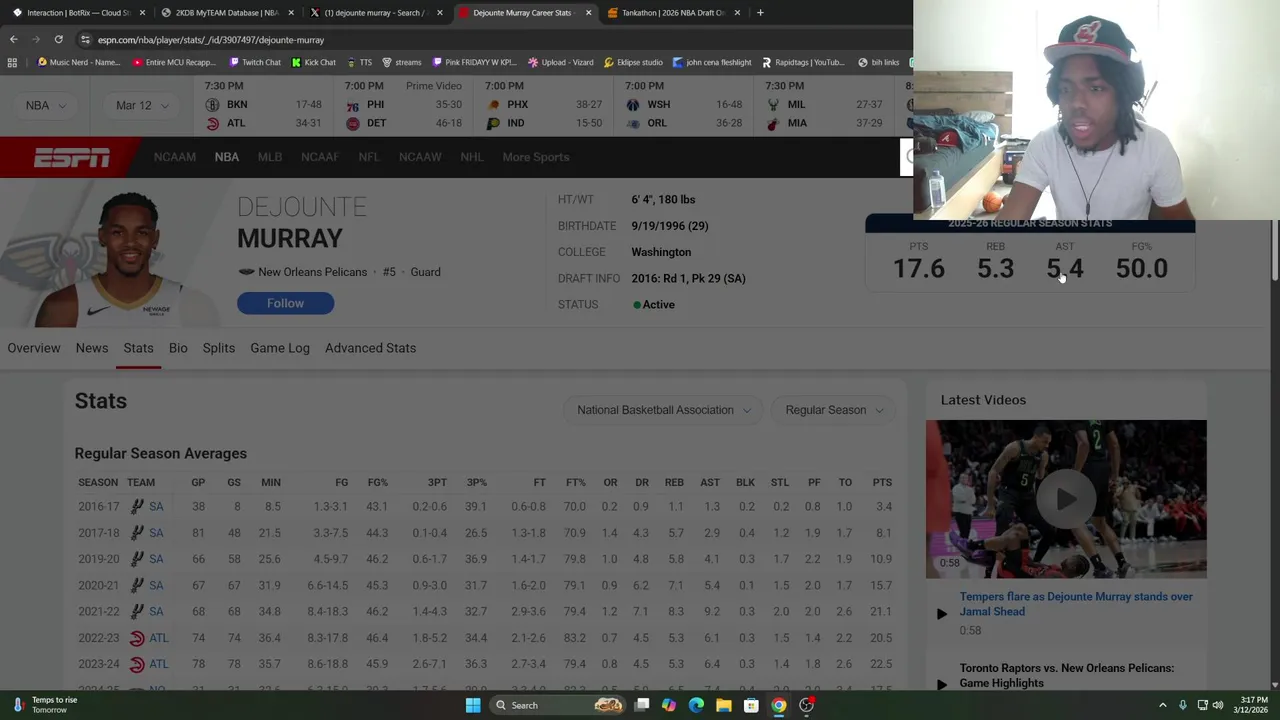1280x720 pixels.
Task: Open the browser apps grid icon
Action: point(12,62)
